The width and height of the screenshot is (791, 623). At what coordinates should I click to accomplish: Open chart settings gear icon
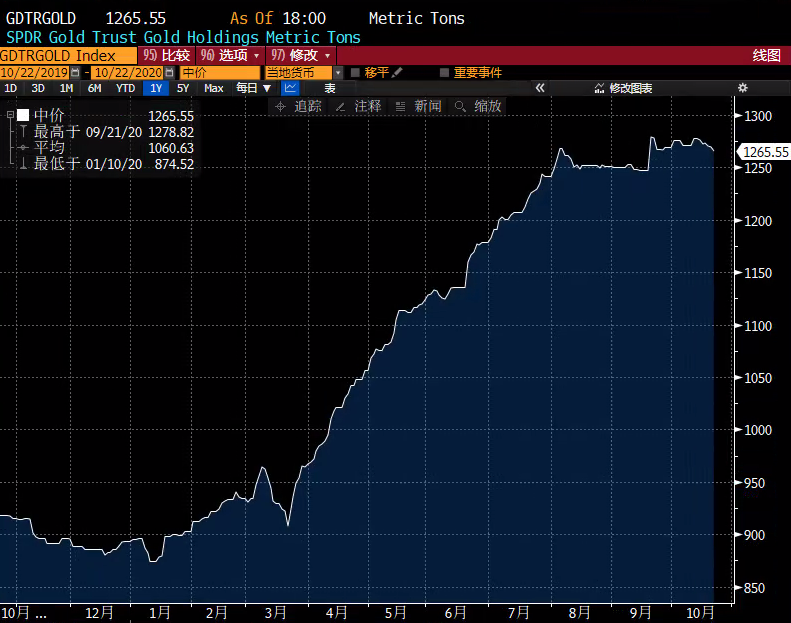pos(743,88)
